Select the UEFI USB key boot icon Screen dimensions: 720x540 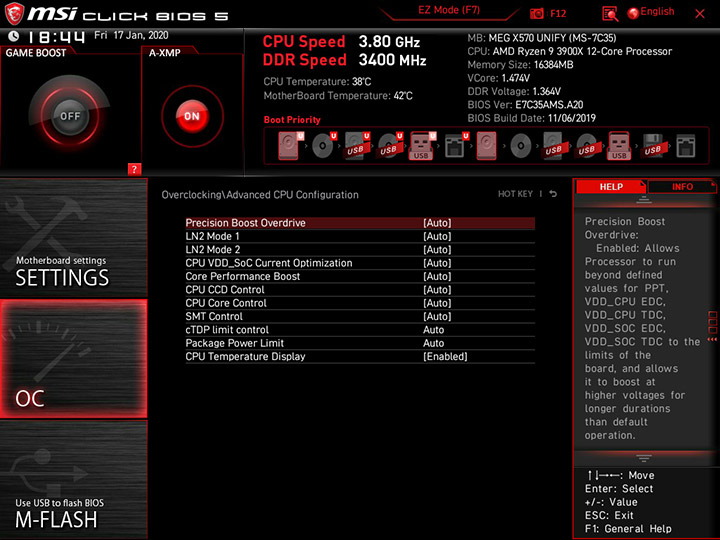[x=422, y=146]
